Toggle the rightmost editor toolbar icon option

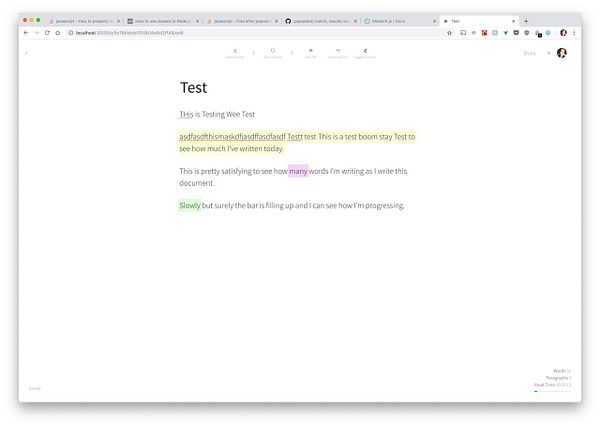pyautogui.click(x=365, y=53)
